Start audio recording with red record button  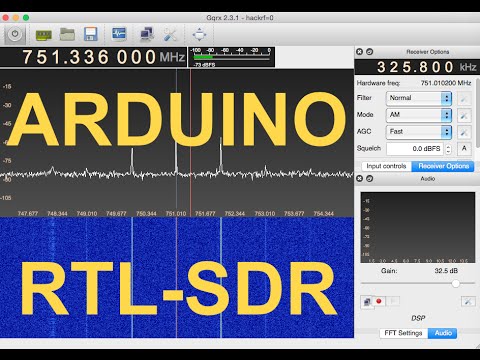(x=379, y=301)
